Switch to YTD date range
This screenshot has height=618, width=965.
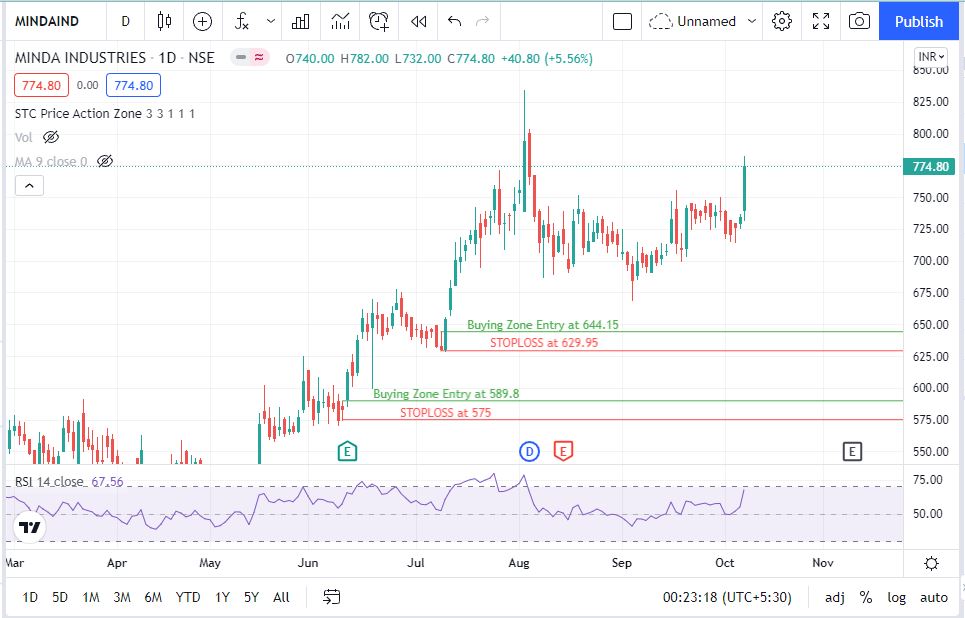188,597
